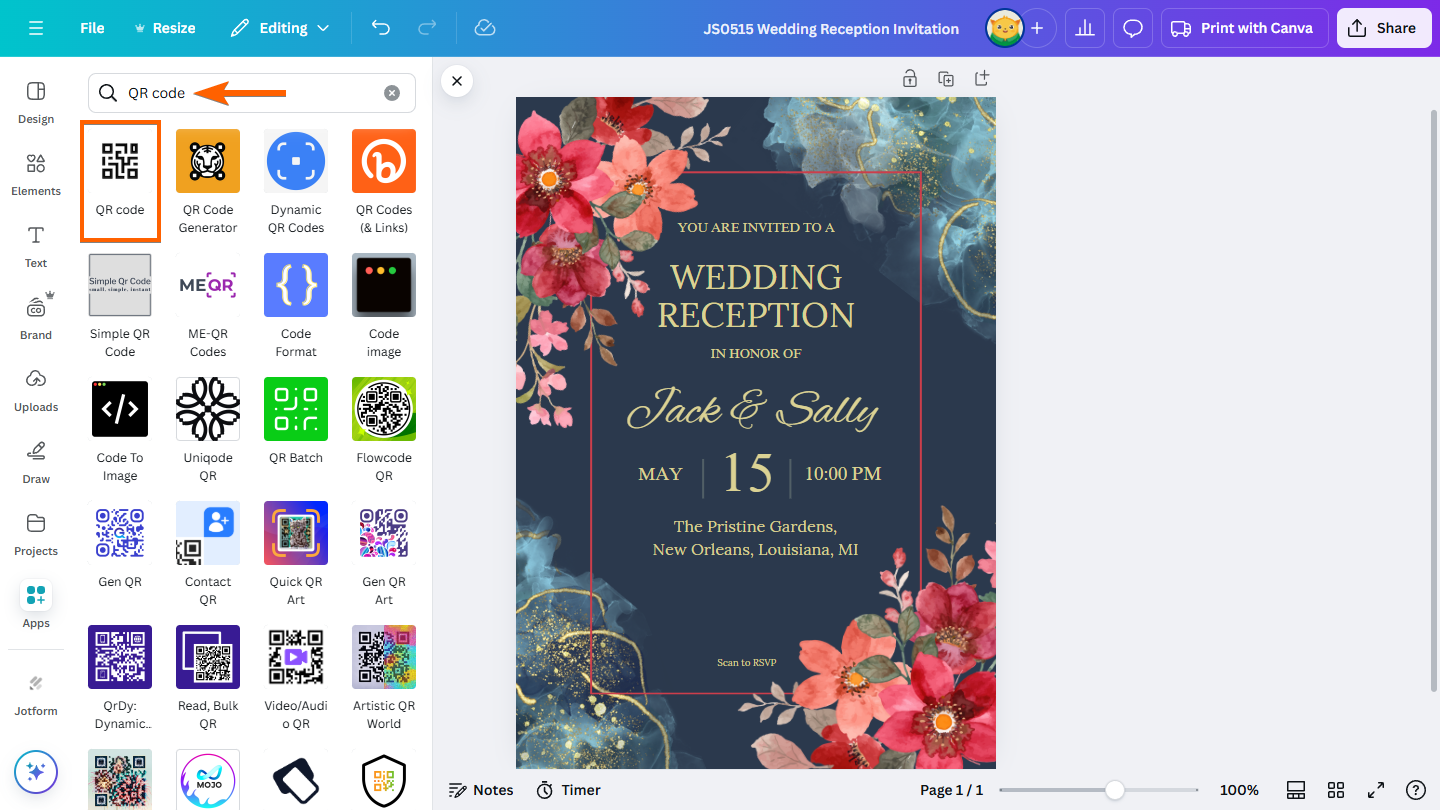Open the Draw sidebar tab
This screenshot has height=810, width=1440.
click(x=36, y=462)
